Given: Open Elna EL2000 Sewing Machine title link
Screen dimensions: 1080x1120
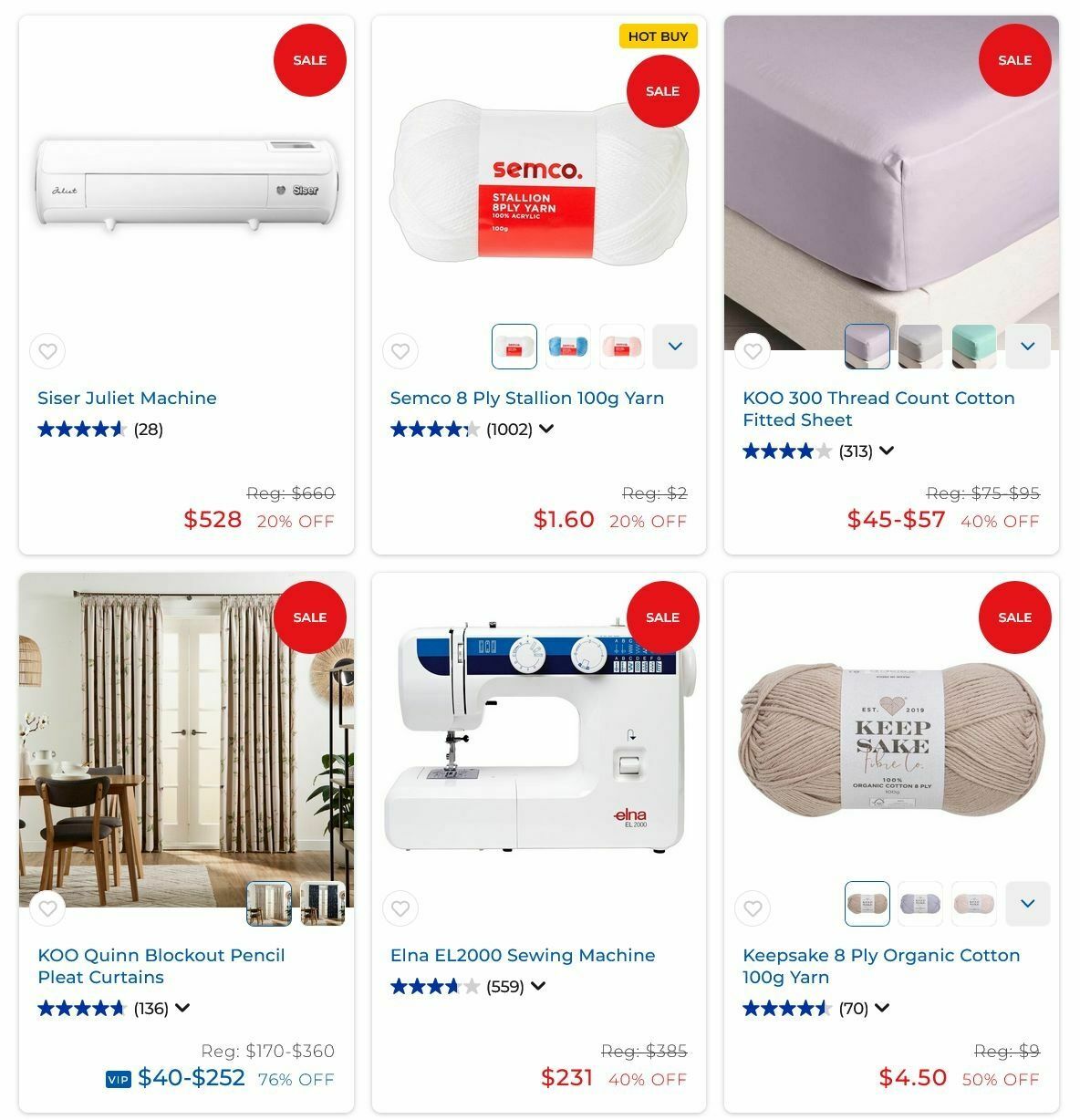Looking at the screenshot, I should [523, 955].
